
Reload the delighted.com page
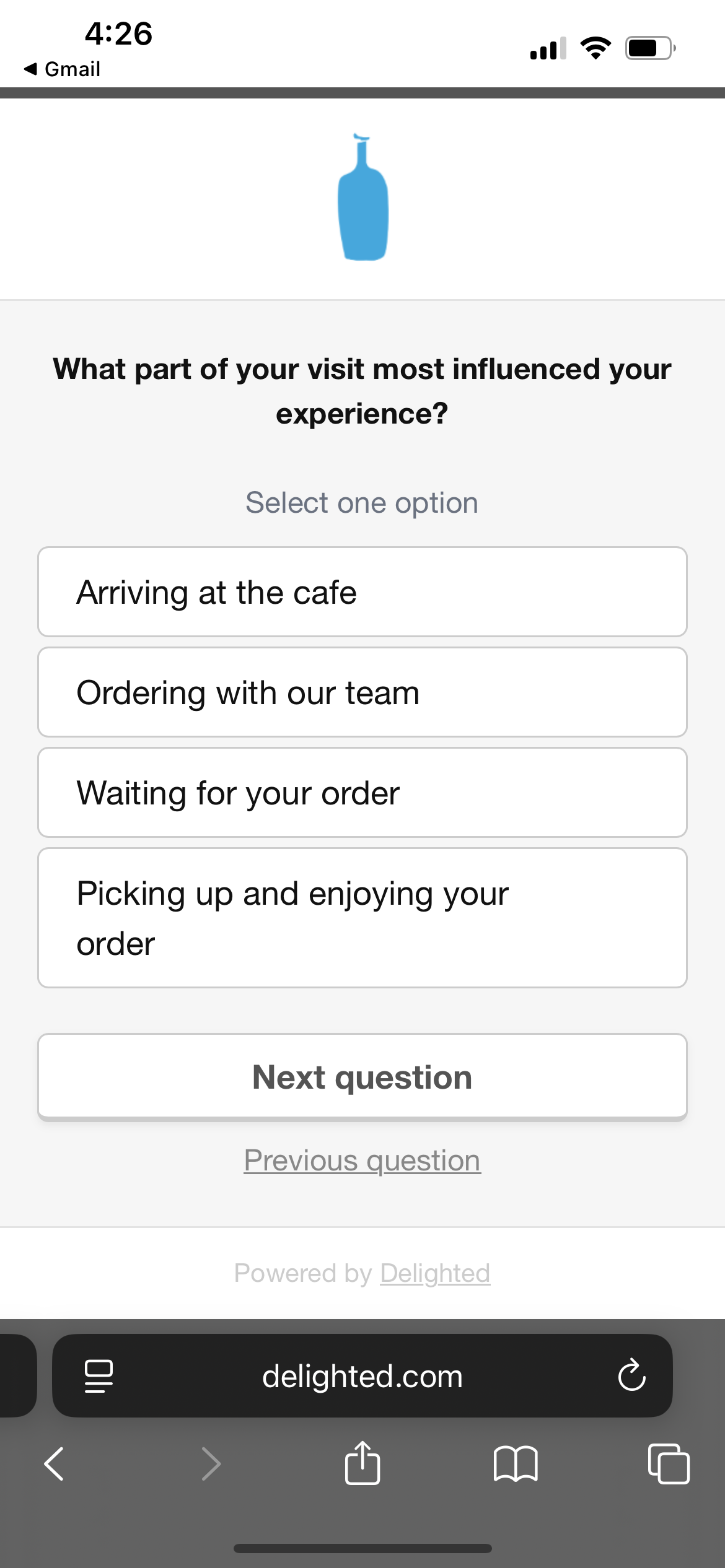(x=631, y=1375)
